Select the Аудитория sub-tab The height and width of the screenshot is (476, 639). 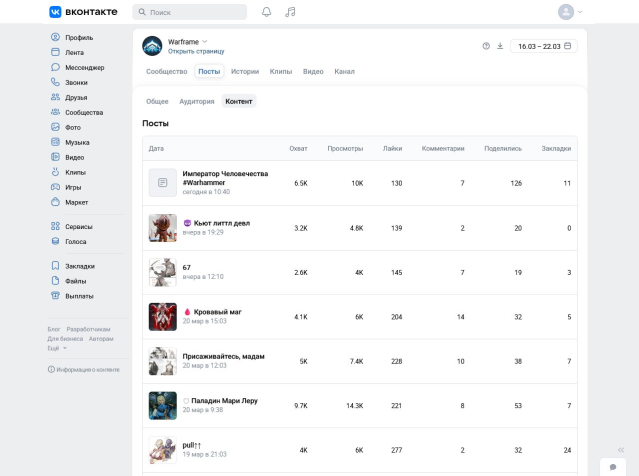tap(196, 101)
